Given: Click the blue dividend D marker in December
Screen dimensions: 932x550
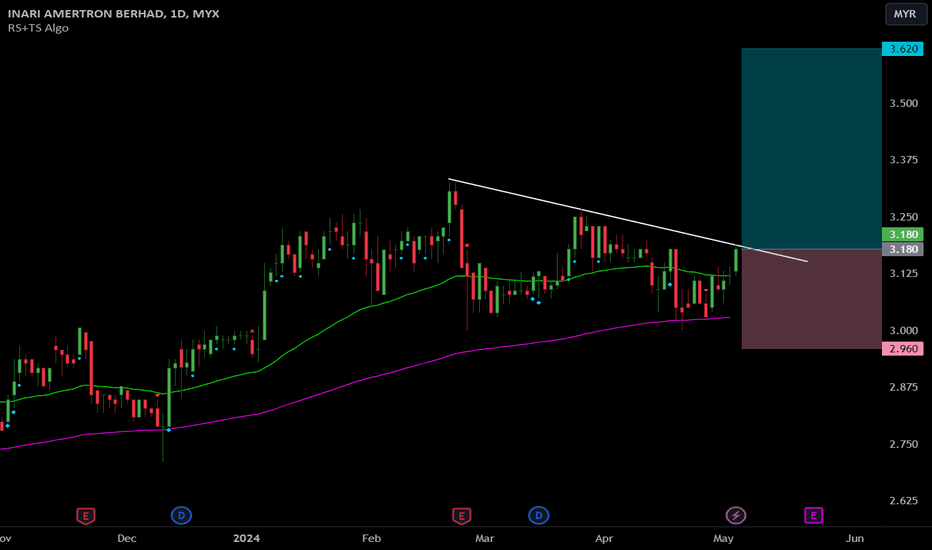Looking at the screenshot, I should click(x=181, y=515).
